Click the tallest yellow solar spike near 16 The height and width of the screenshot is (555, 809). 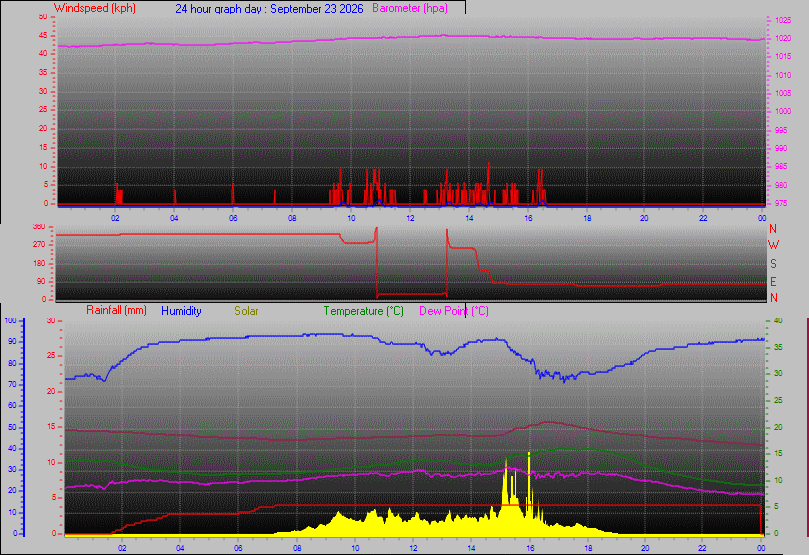click(529, 453)
